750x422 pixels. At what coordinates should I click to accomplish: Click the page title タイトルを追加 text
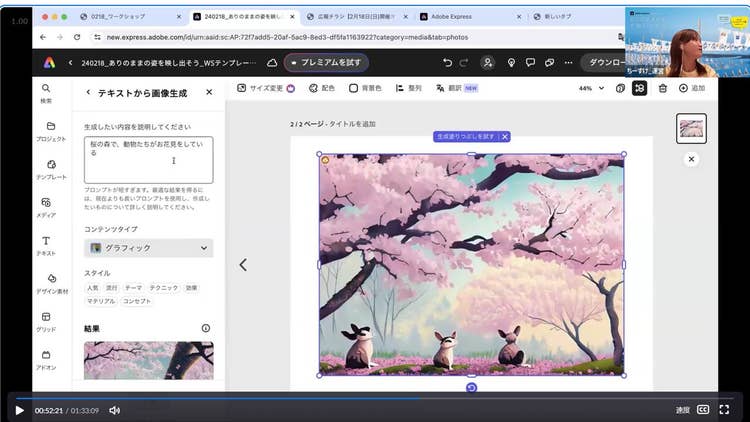352,124
